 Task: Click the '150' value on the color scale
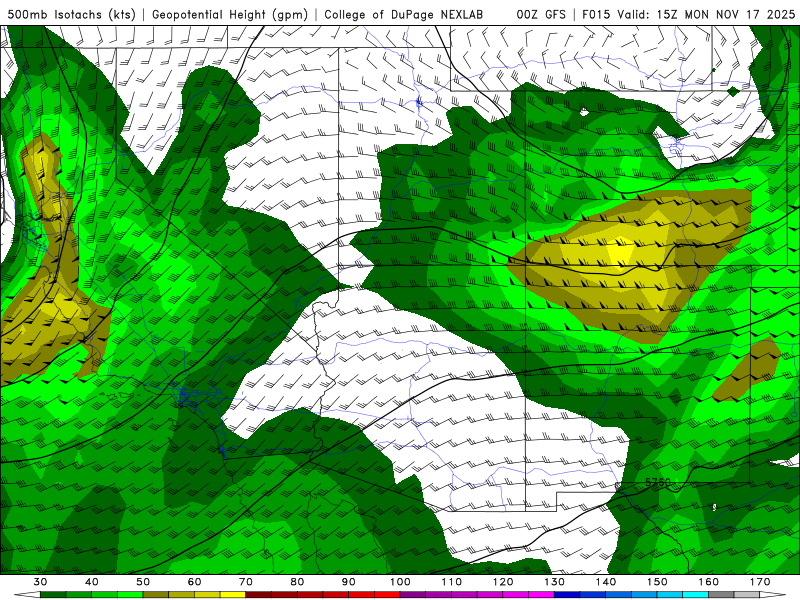(657, 582)
